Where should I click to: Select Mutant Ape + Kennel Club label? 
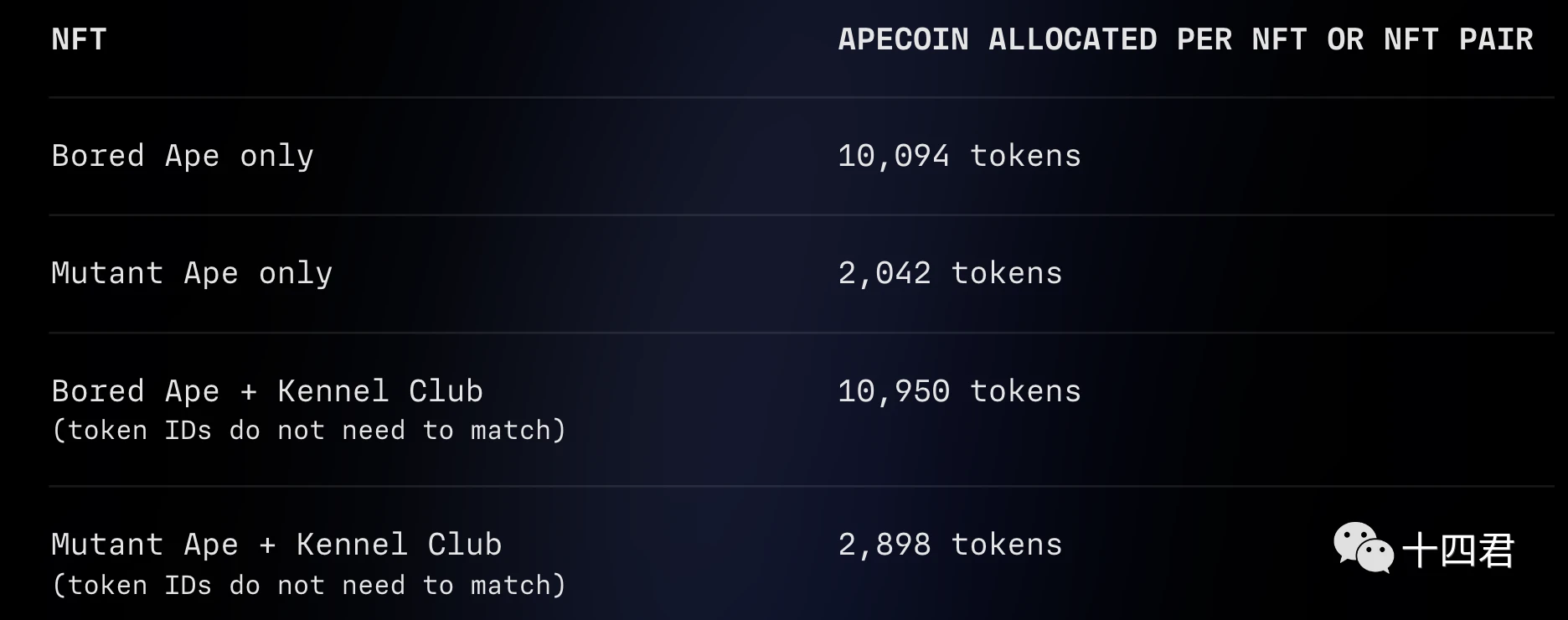276,545
